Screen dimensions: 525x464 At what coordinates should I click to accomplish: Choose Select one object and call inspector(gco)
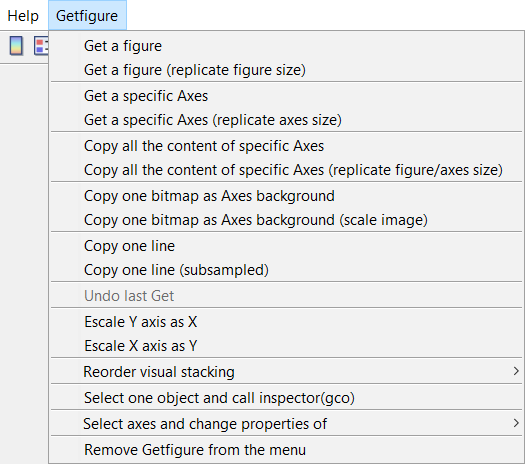[x=286, y=398]
